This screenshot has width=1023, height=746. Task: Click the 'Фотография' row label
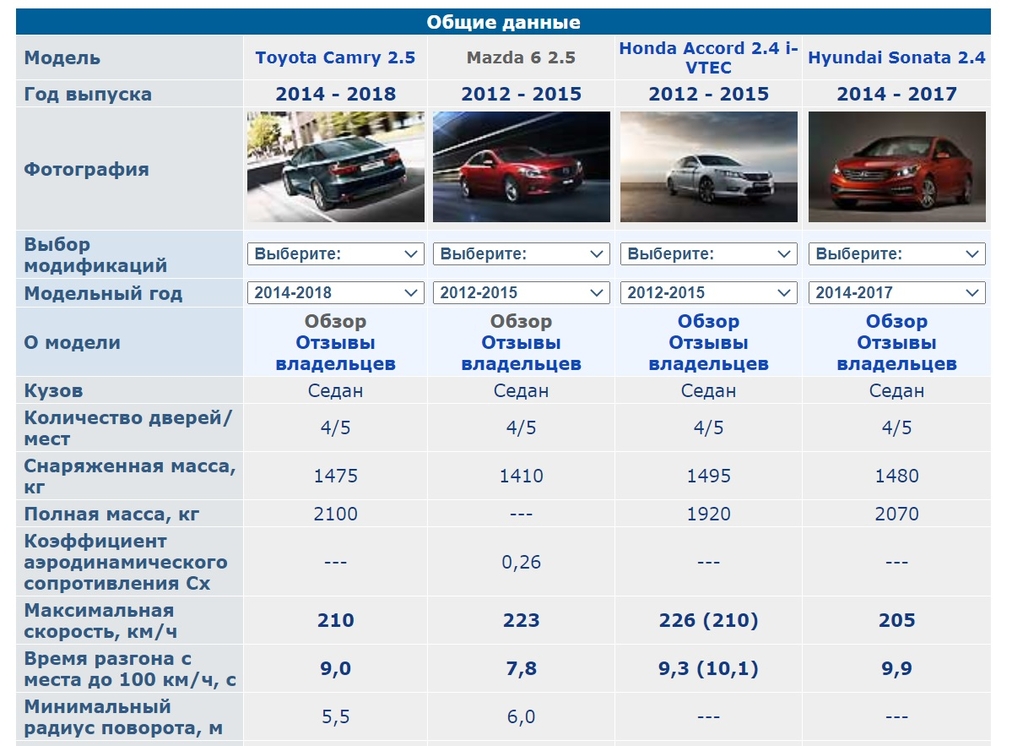(x=86, y=169)
